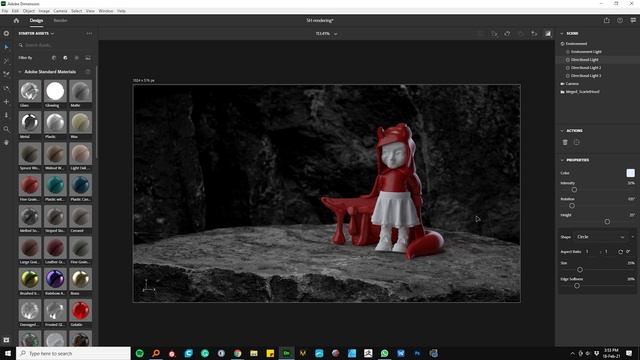
Task: Choose the Sampler eyedropper tool
Action: tap(6, 74)
